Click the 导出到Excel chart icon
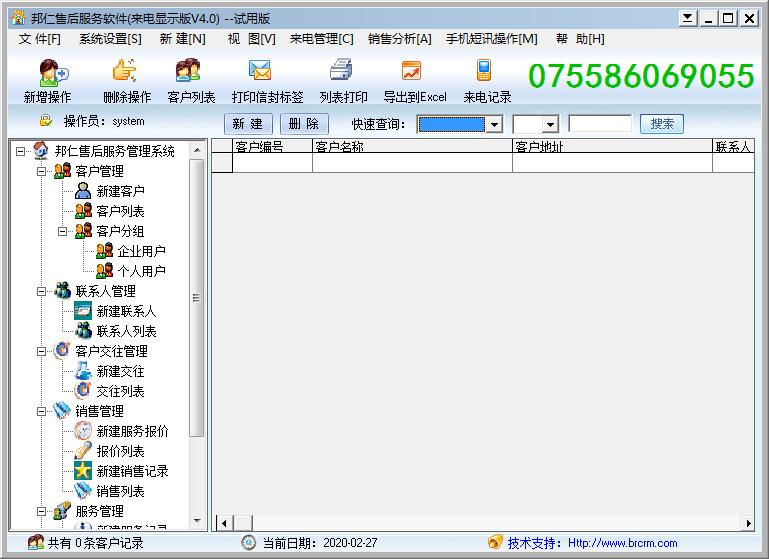The image size is (769, 559). (411, 70)
